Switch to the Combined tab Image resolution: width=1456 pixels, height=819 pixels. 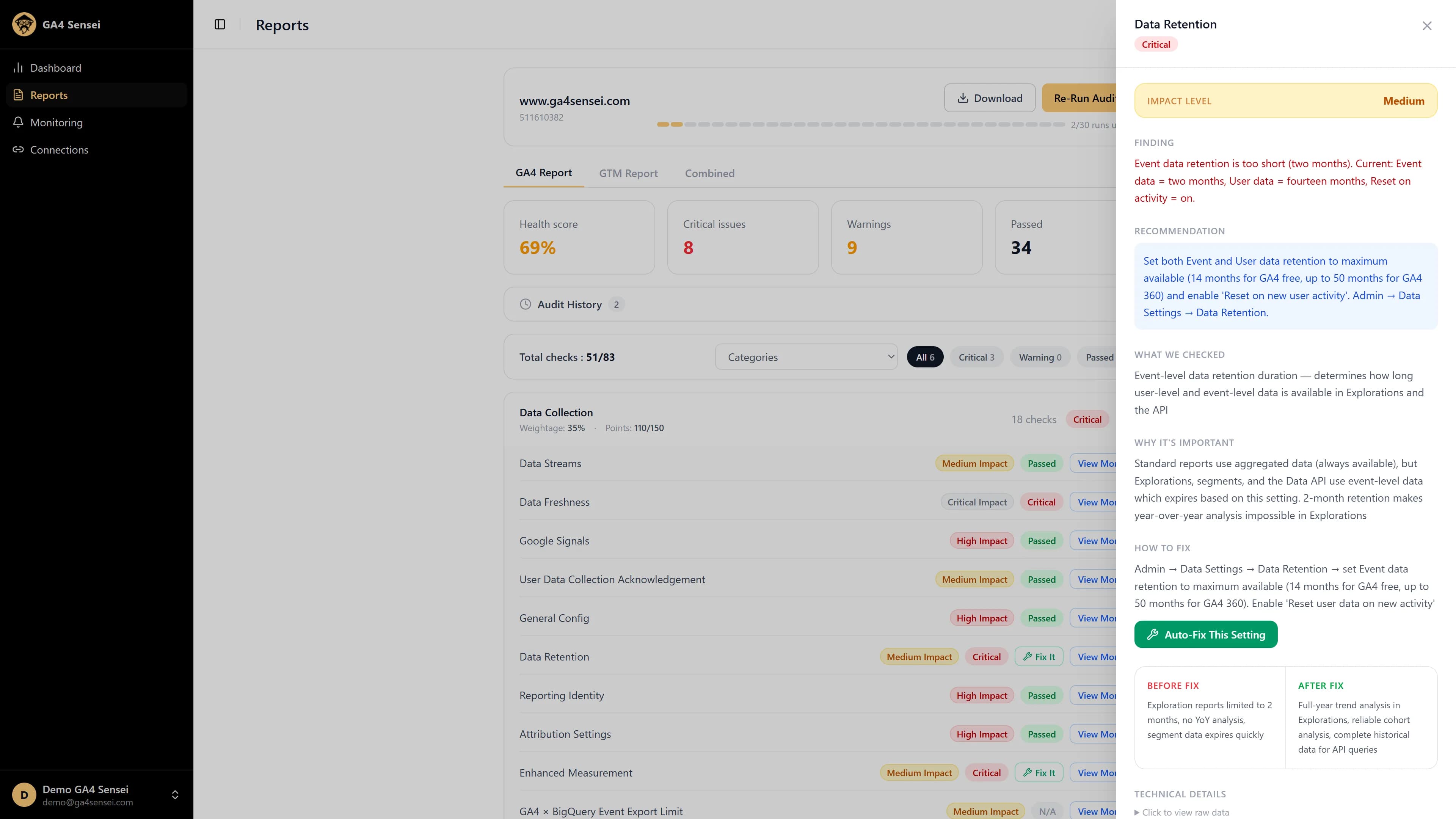tap(709, 173)
